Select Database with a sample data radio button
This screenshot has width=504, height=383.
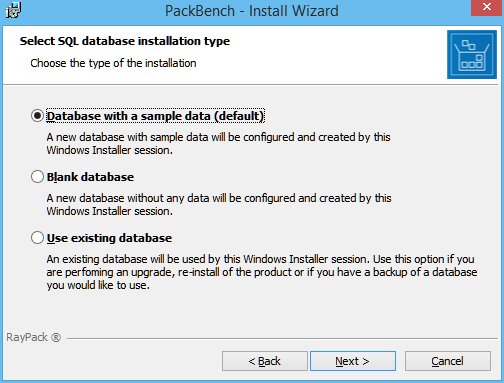pos(37,116)
